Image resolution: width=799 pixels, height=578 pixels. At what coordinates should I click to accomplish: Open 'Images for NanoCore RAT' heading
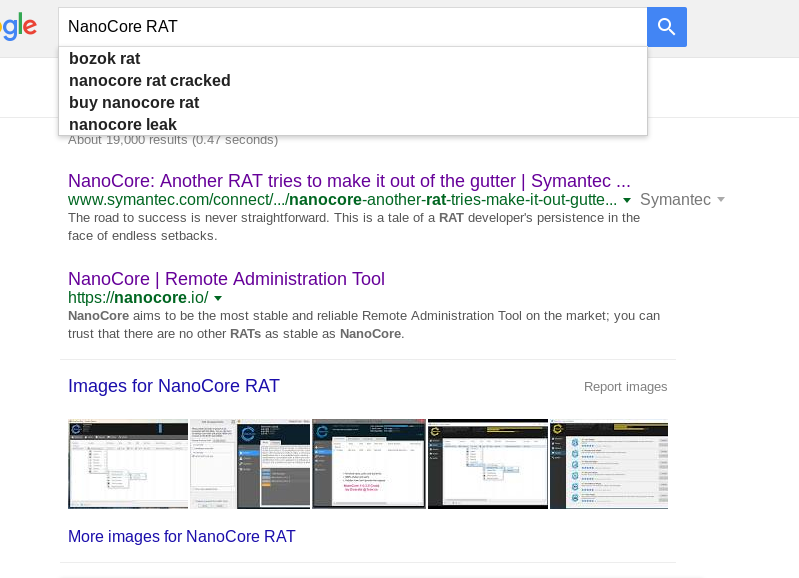click(174, 386)
